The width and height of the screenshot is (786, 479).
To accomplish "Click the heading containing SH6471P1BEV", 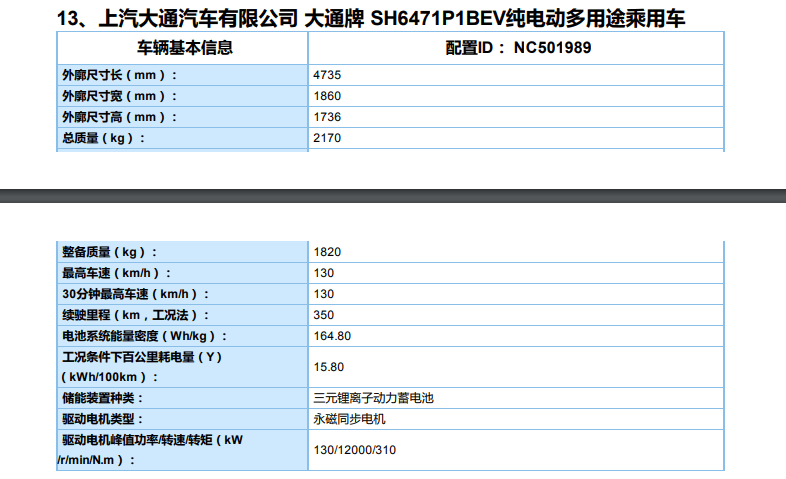I will coord(370,19).
